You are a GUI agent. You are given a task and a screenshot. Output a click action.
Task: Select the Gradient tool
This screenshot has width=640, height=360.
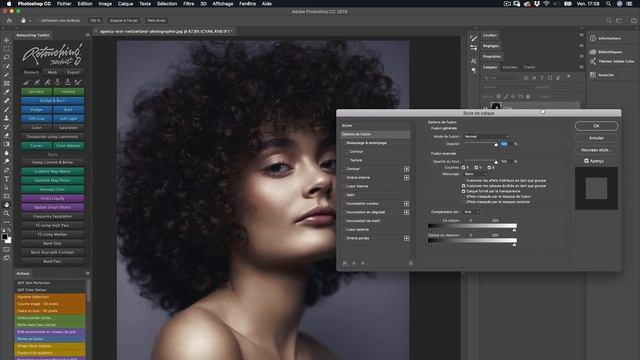pos(7,144)
